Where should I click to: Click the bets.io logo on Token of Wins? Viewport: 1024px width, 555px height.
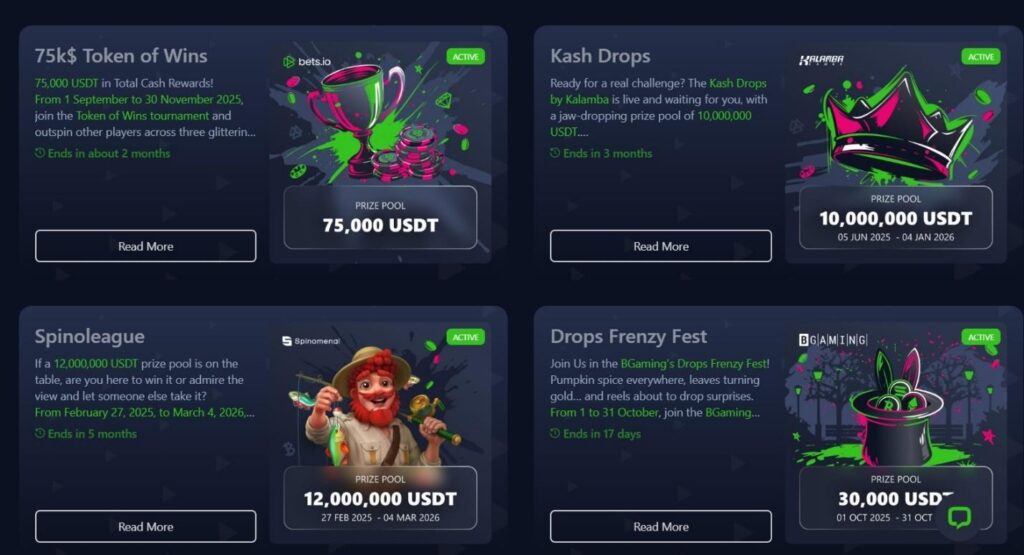306,61
